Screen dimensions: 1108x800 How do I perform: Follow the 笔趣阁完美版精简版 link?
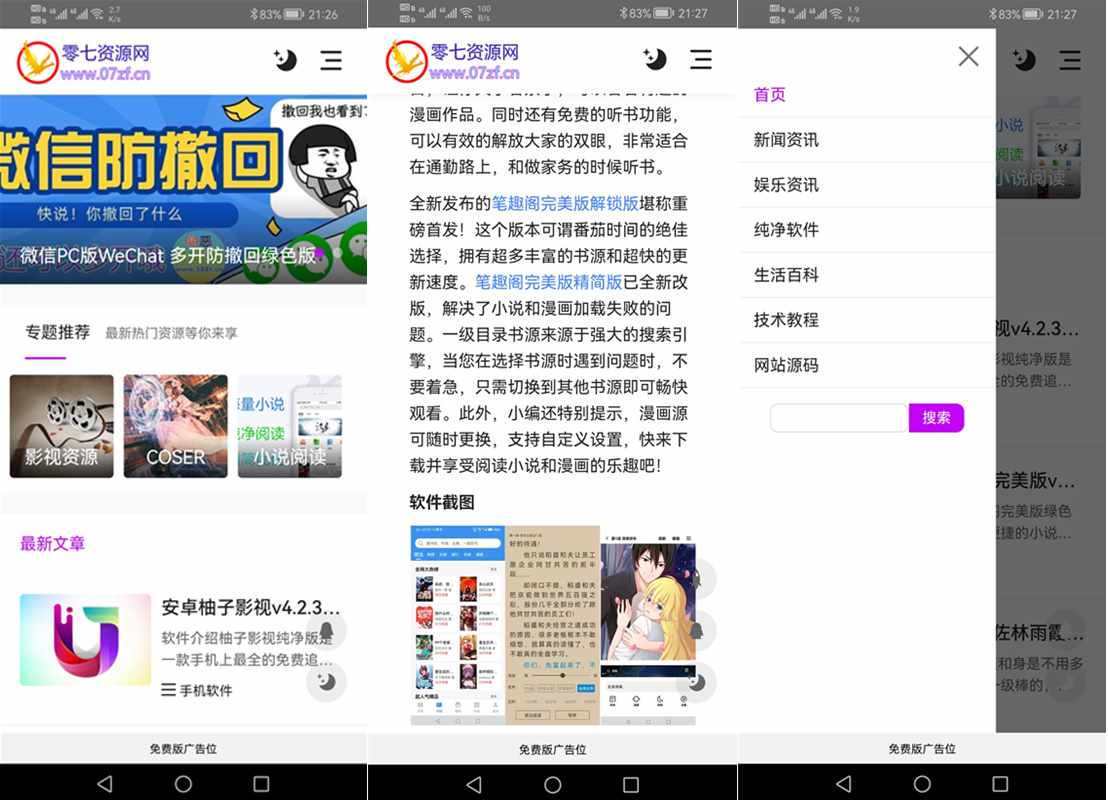[x=548, y=282]
